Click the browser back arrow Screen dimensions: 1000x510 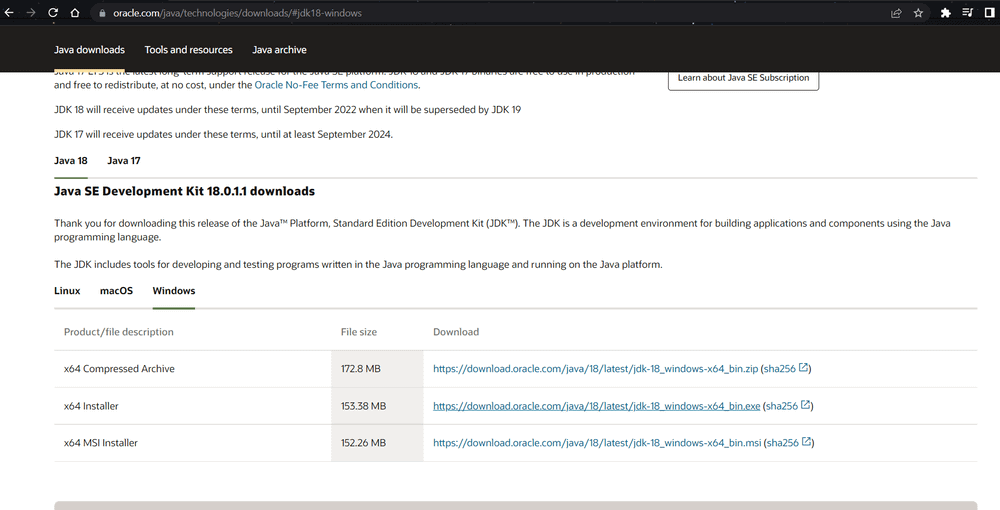pyautogui.click(x=10, y=13)
